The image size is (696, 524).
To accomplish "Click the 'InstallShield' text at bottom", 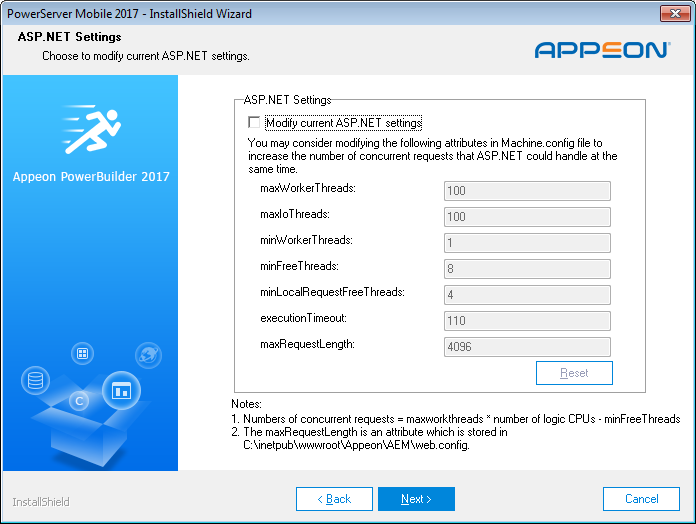I will [41, 502].
